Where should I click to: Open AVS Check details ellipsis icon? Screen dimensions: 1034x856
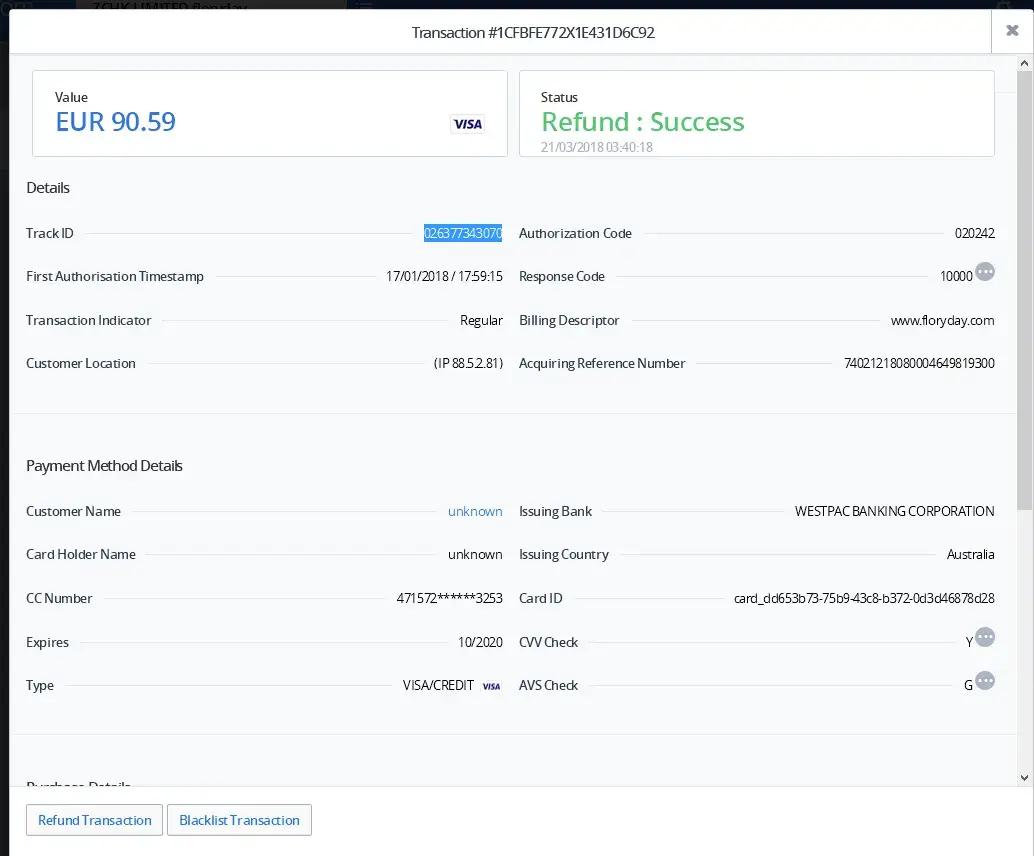(x=985, y=681)
